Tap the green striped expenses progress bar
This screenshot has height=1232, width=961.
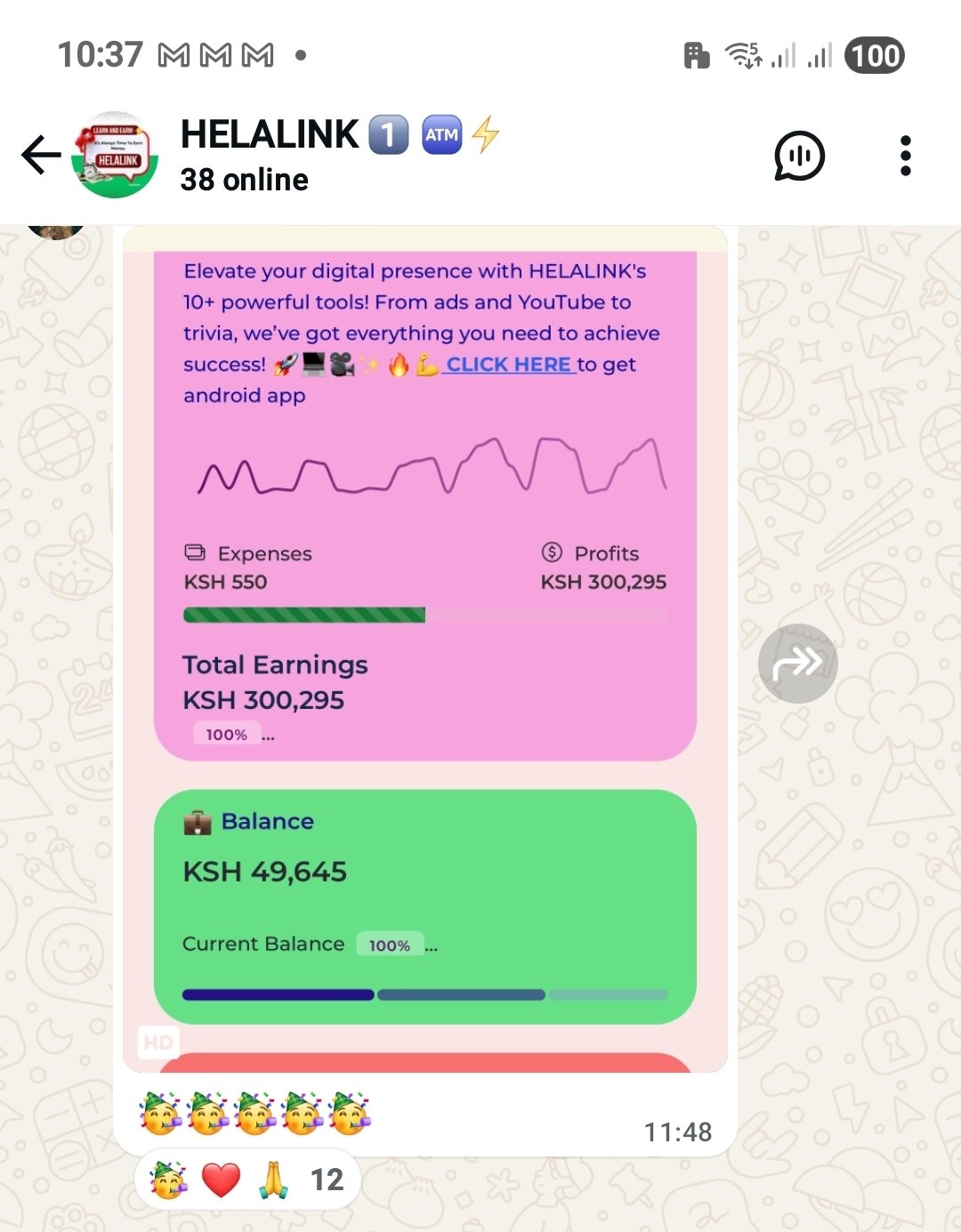click(304, 615)
